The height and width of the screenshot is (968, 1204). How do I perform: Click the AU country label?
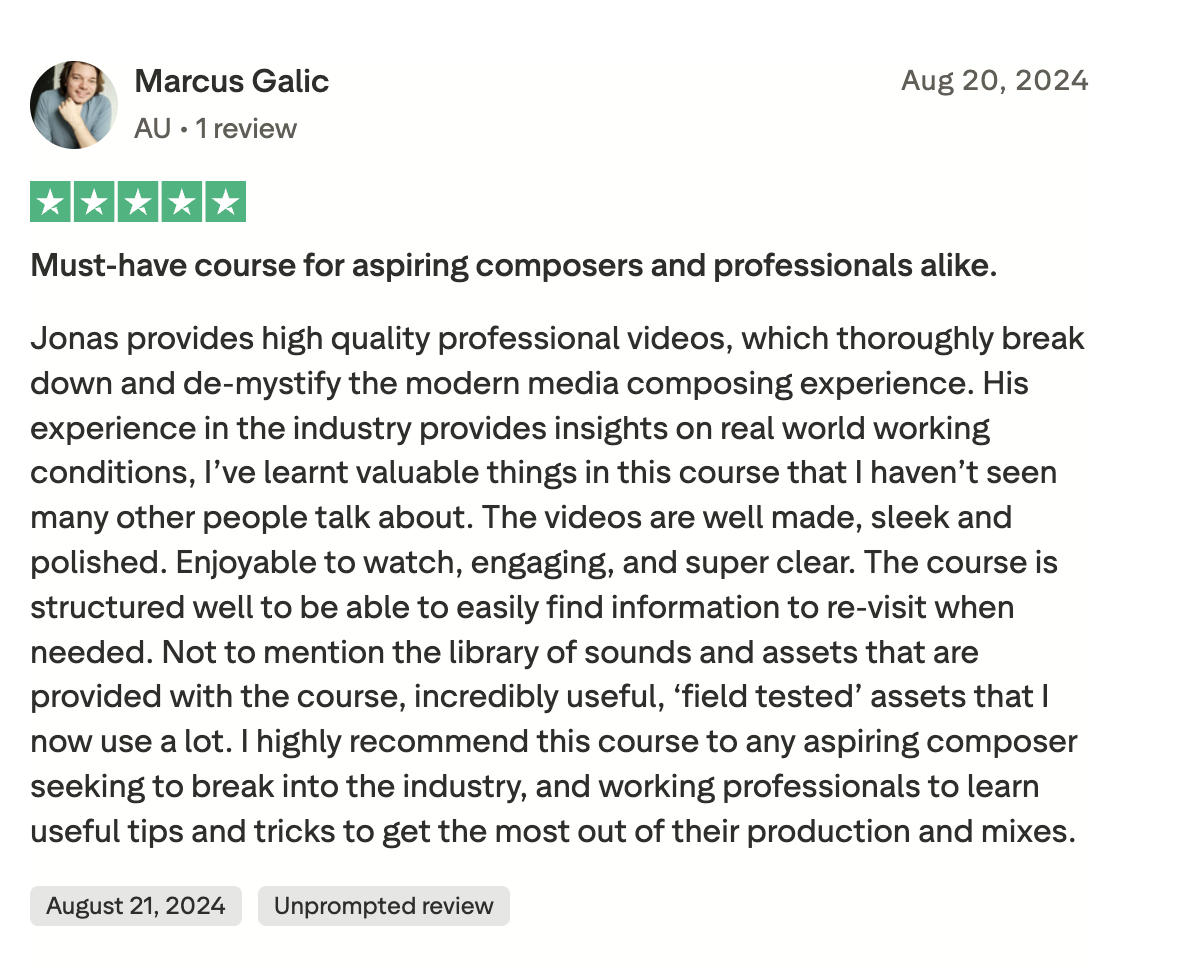pos(152,129)
